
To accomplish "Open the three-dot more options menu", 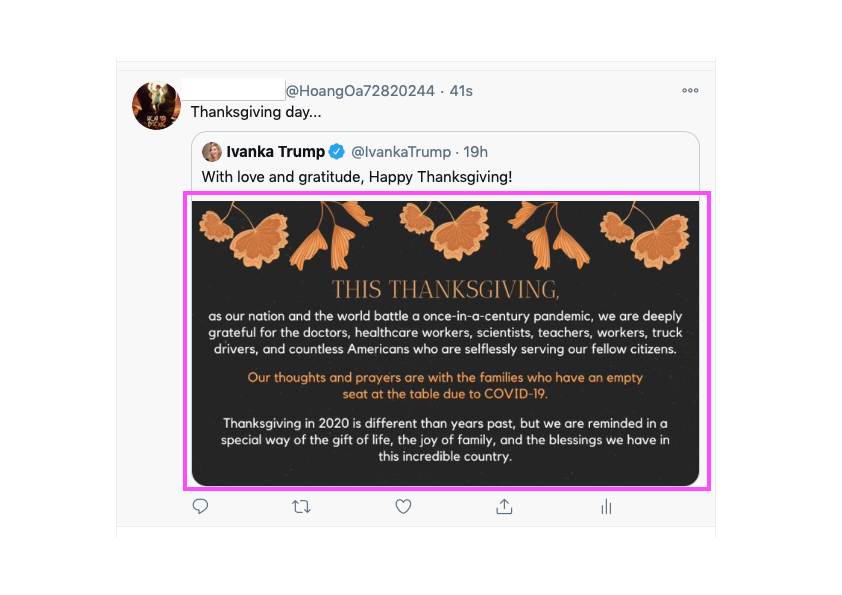I will point(690,90).
